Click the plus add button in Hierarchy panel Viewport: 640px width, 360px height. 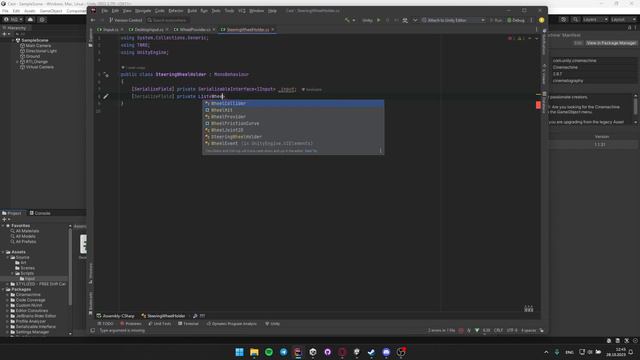tap(4, 34)
